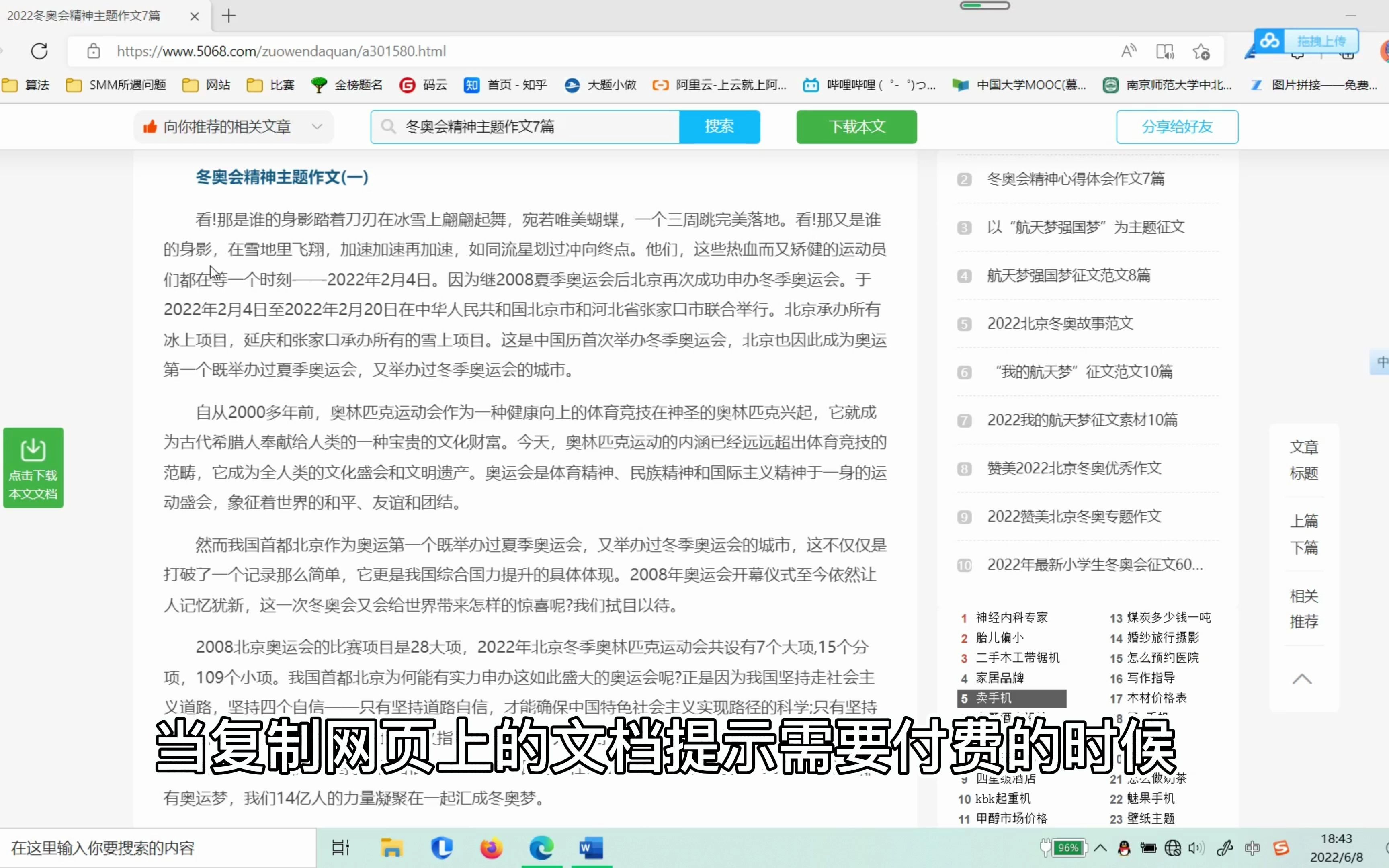
Task: Add this page to favorites
Action: [x=1201, y=52]
